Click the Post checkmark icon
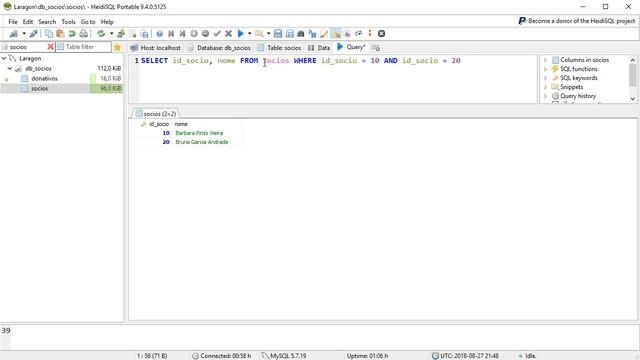Image resolution: width=640 pixels, height=360 pixels. 217,34
